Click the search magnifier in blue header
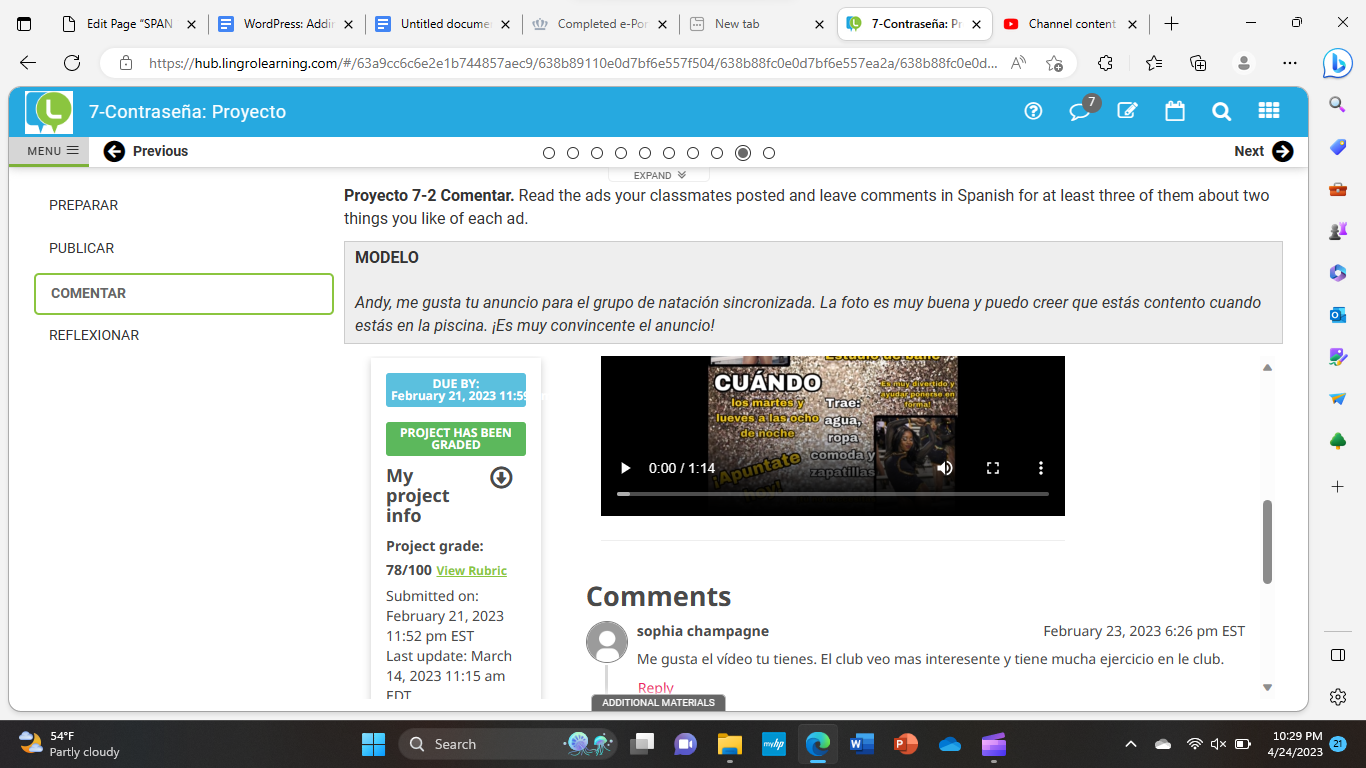Viewport: 1366px width, 768px height. click(x=1221, y=111)
